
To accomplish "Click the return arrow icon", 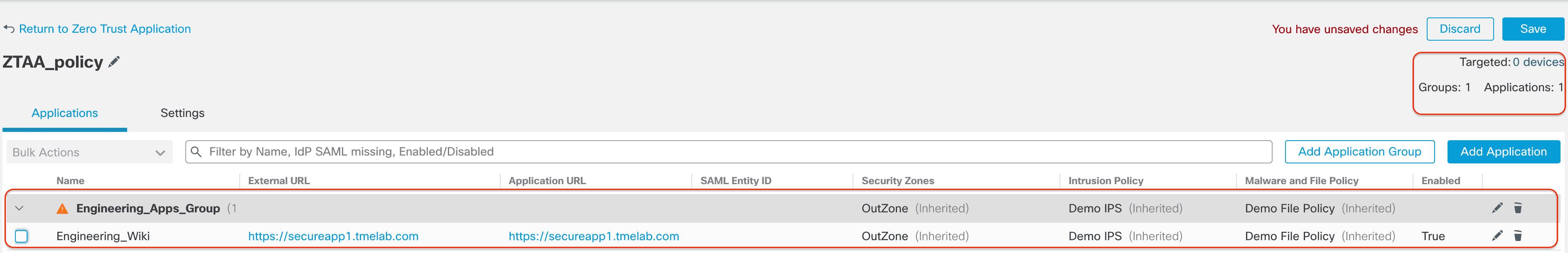I will tap(9, 29).
